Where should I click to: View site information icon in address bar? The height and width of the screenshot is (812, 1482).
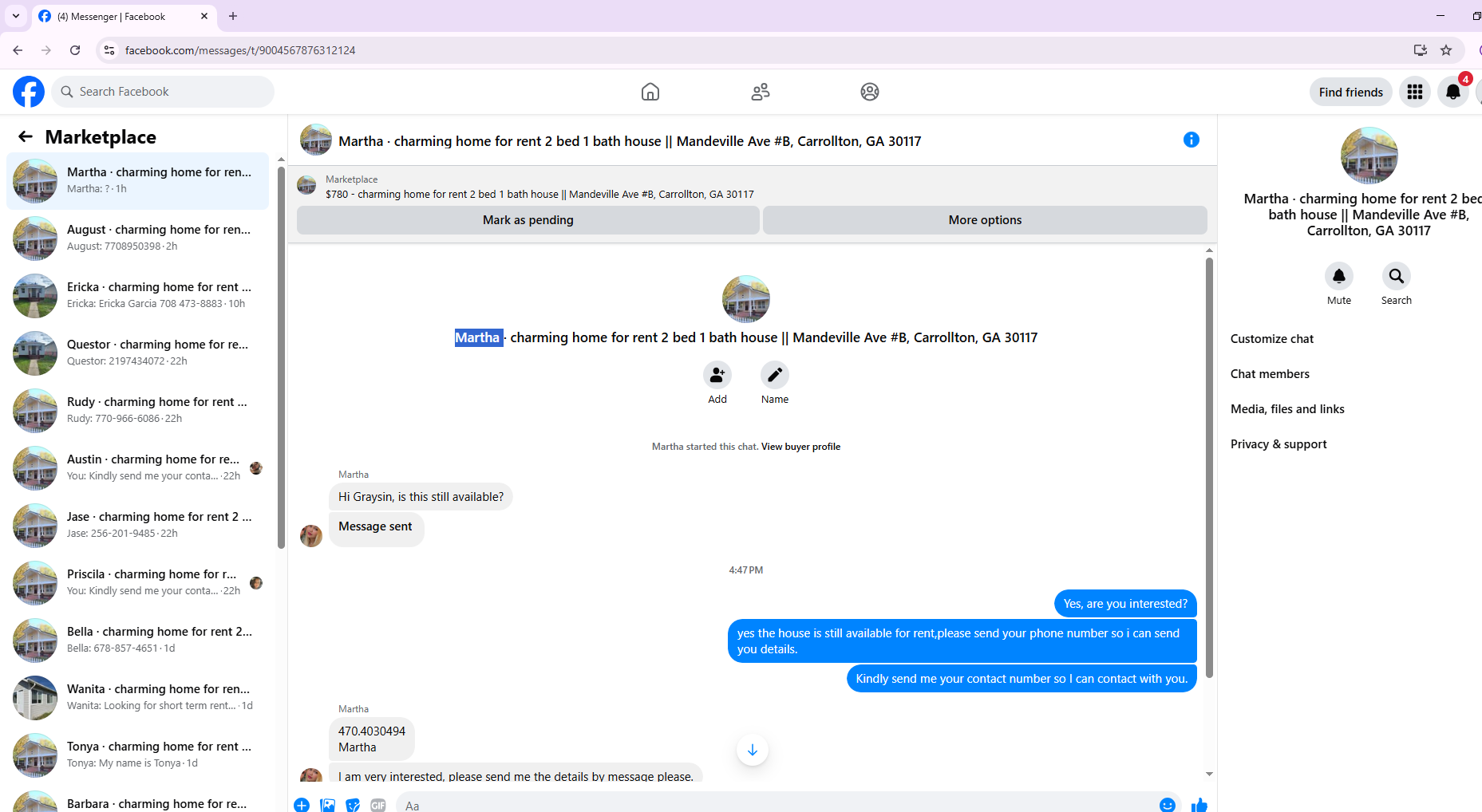pyautogui.click(x=109, y=50)
